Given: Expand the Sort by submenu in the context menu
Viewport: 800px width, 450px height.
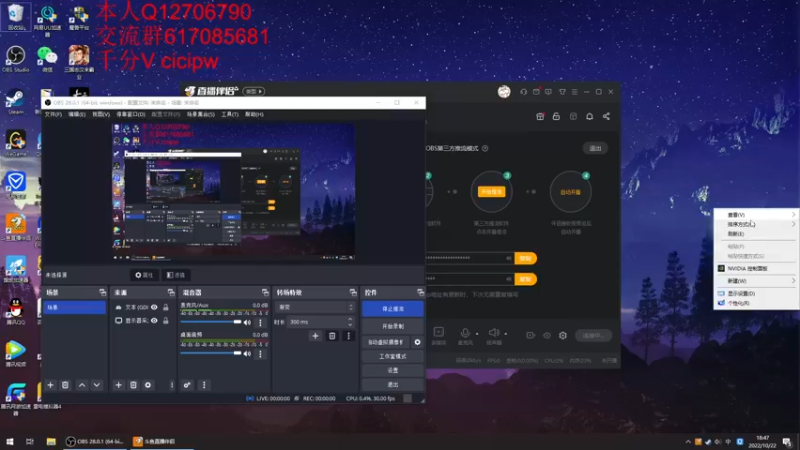Looking at the screenshot, I should click(x=756, y=224).
